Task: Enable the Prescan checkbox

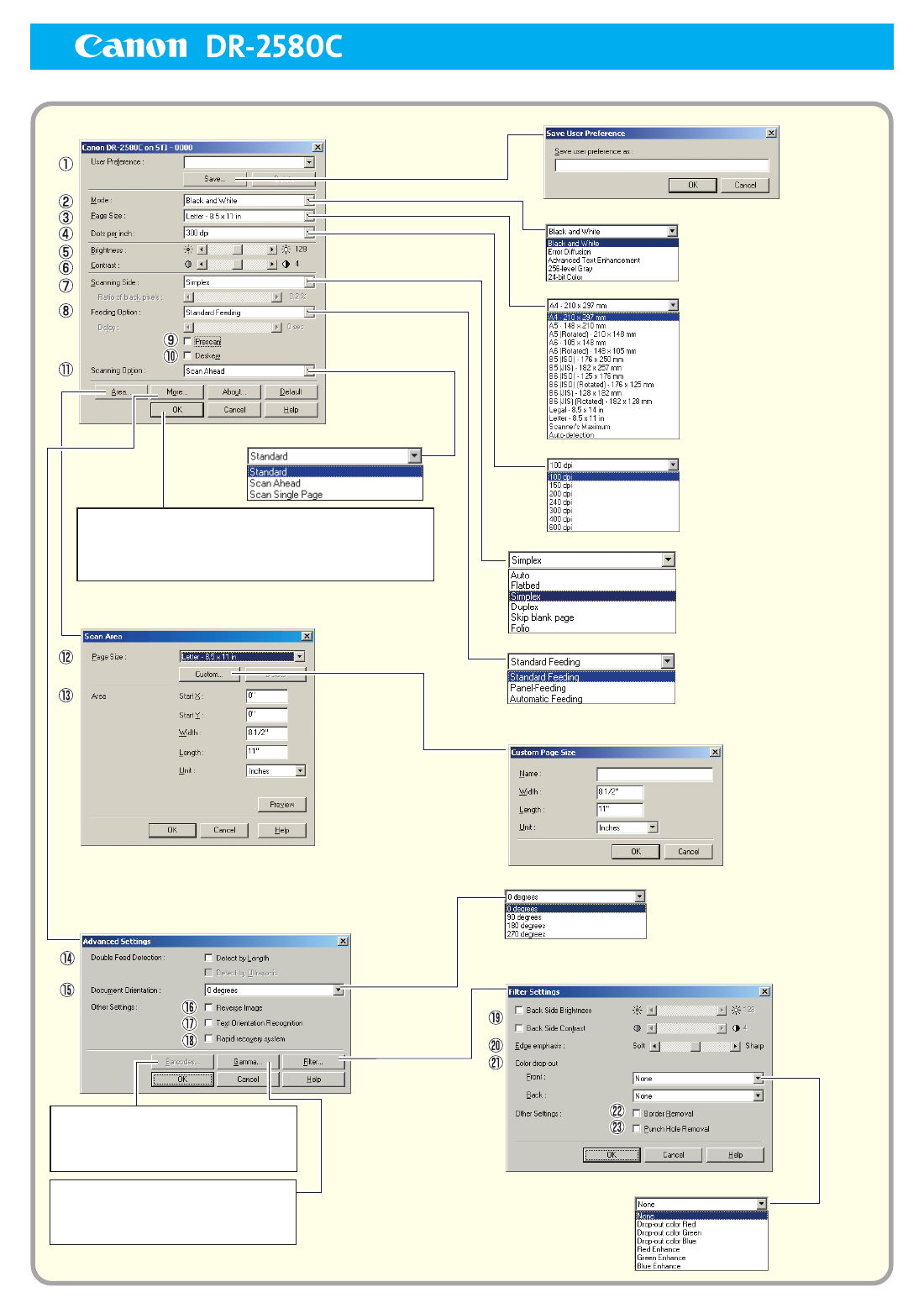Action: tap(187, 341)
